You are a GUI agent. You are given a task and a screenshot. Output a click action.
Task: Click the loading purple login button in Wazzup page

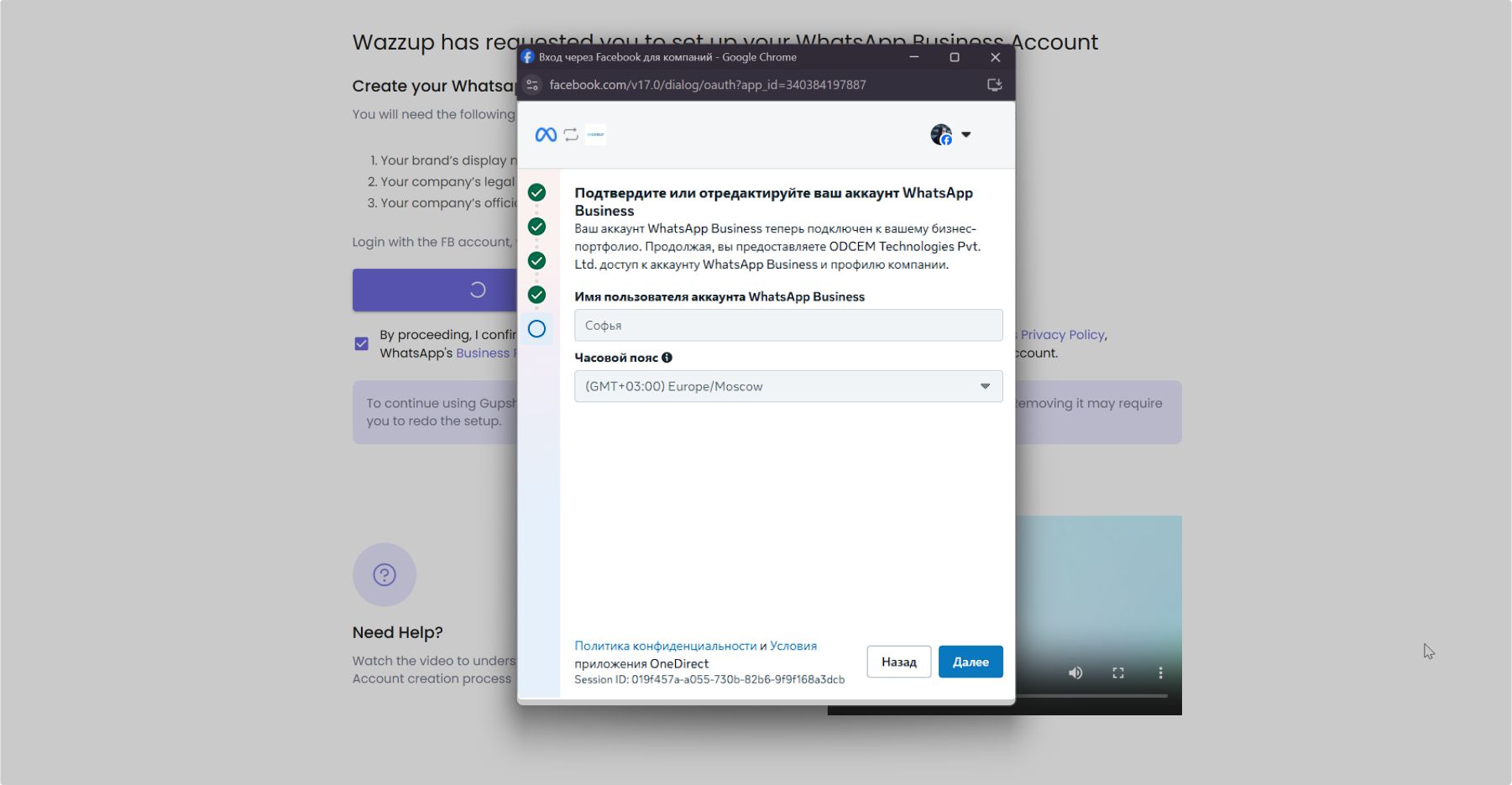[435, 290]
